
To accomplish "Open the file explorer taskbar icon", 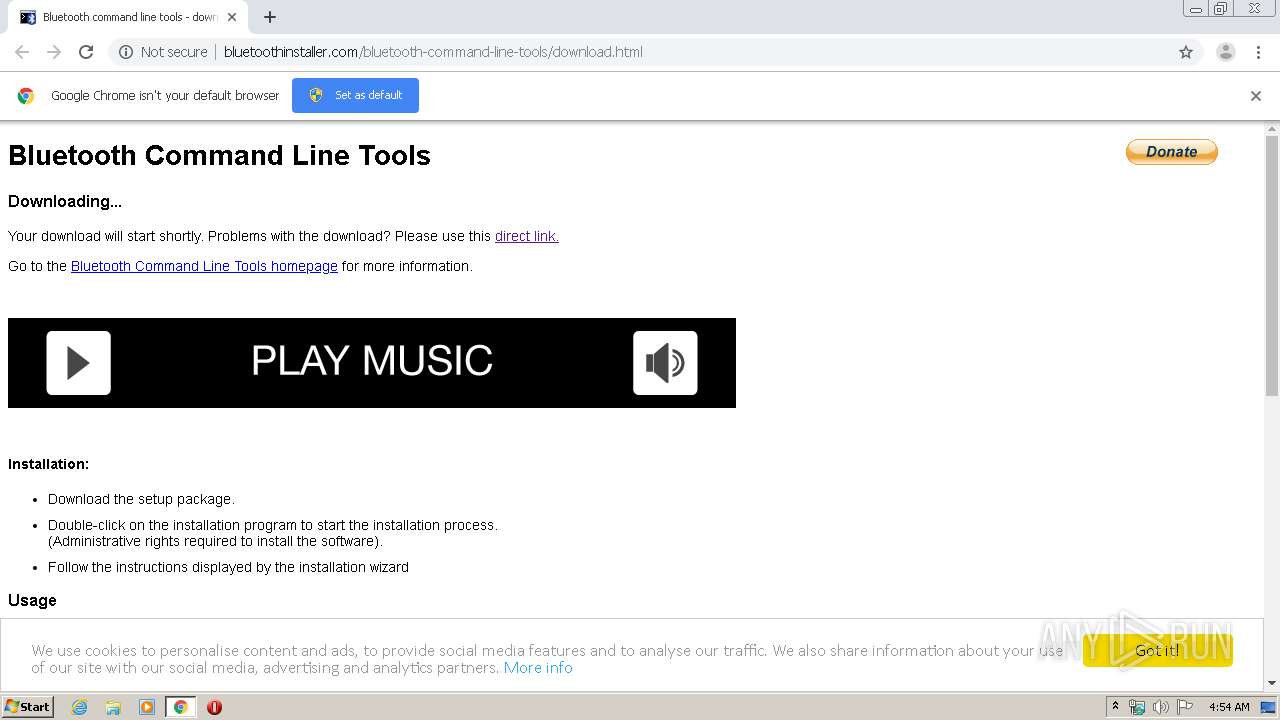I will [113, 707].
